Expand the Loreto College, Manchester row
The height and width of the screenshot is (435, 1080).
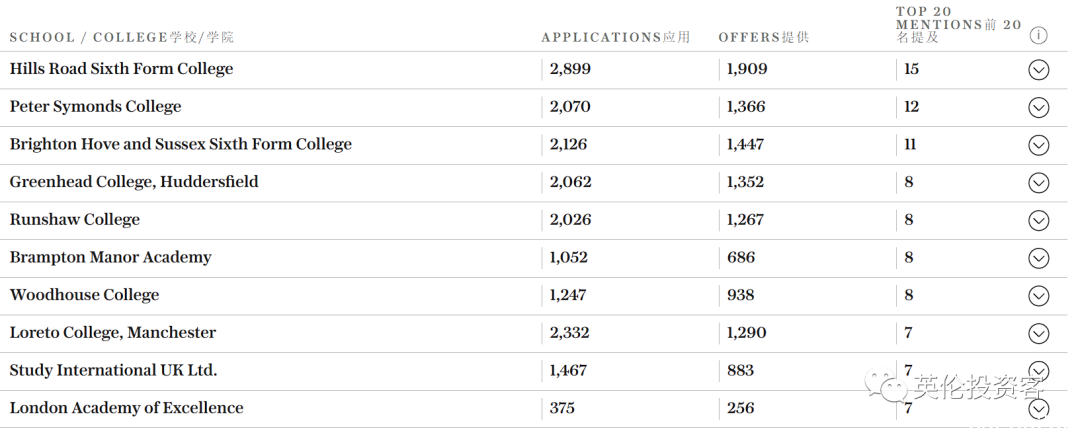point(1038,334)
